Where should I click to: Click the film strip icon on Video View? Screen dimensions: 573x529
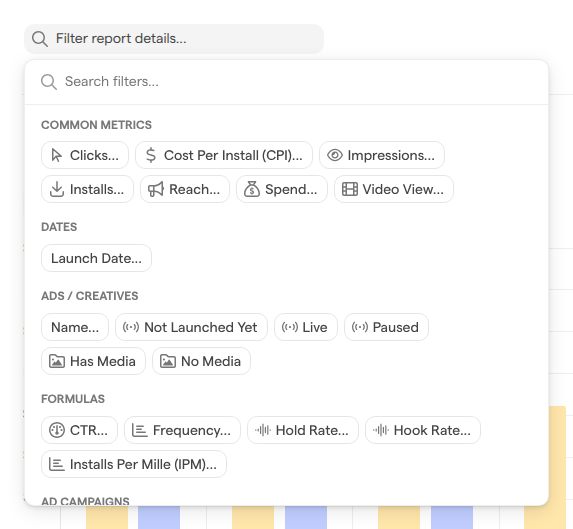[x=350, y=189]
